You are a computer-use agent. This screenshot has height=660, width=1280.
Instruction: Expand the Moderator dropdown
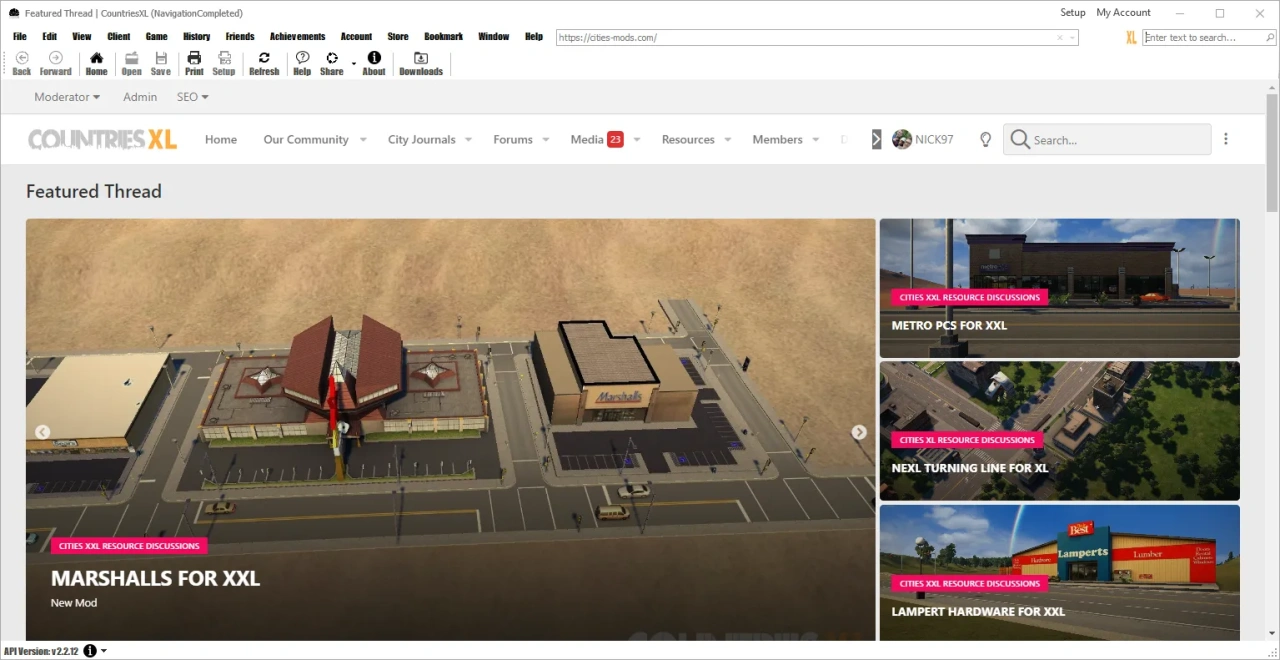[x=67, y=97]
